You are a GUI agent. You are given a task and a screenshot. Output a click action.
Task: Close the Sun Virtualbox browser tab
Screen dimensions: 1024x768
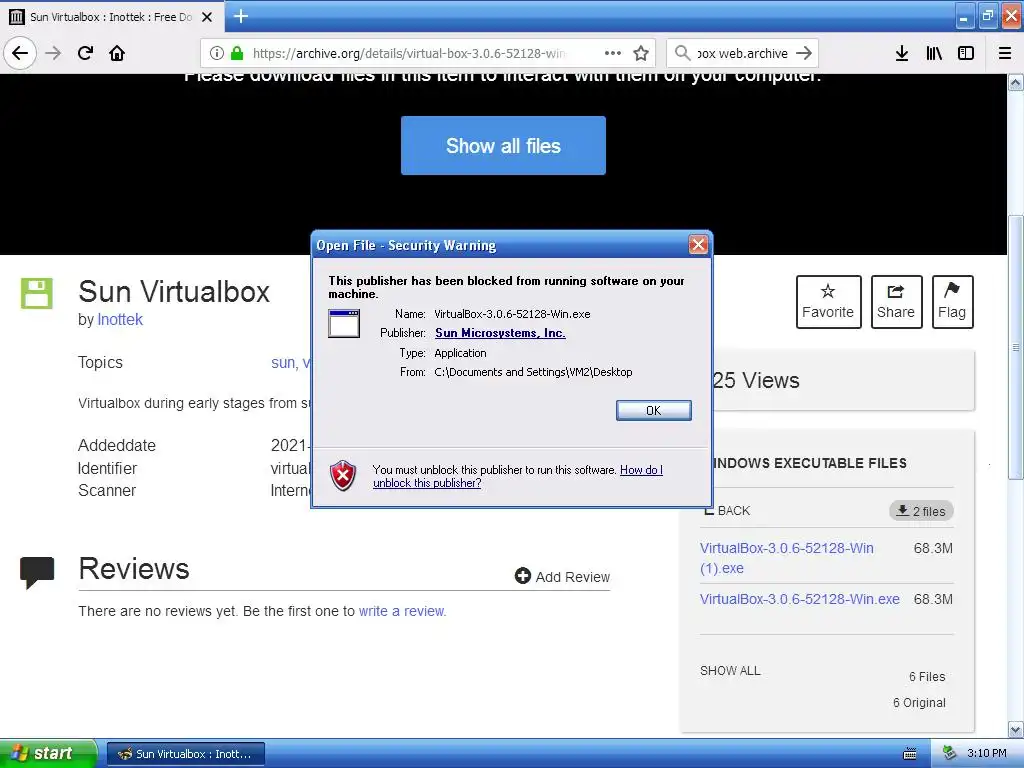pos(207,17)
